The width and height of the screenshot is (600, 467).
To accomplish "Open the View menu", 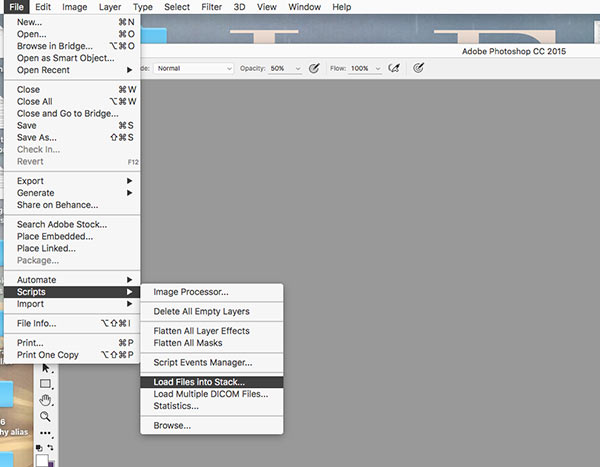I will tap(267, 7).
